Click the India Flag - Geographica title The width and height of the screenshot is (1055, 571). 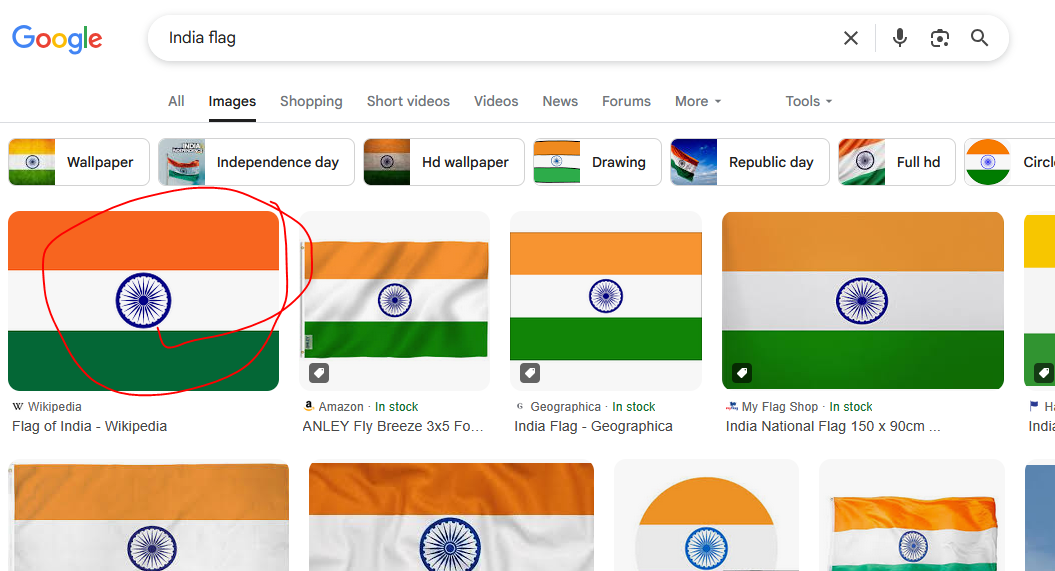point(593,426)
